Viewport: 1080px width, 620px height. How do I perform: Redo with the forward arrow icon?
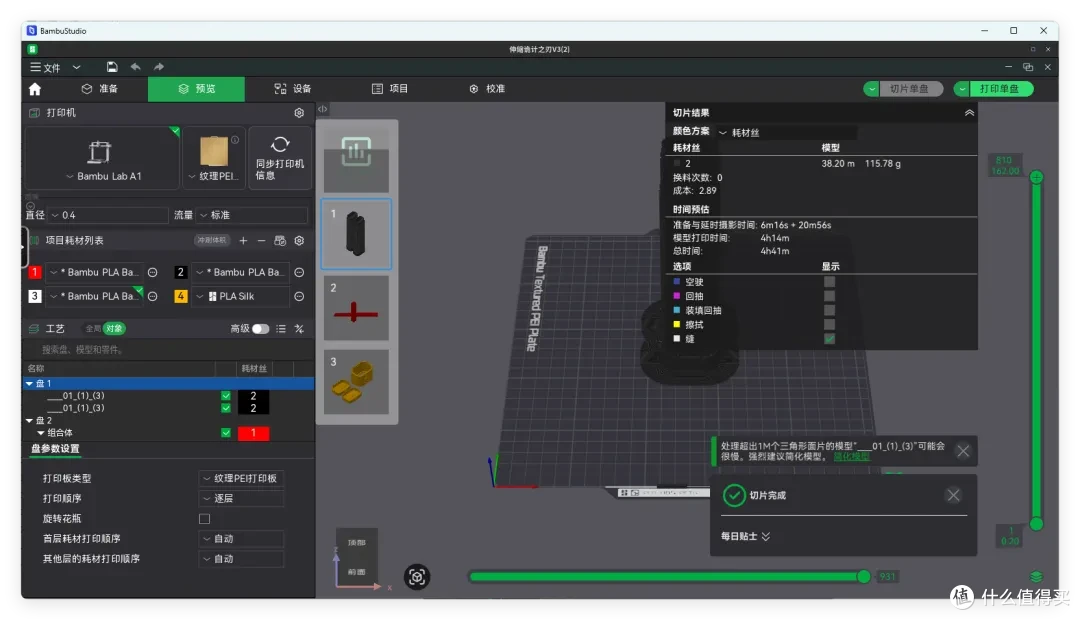159,67
